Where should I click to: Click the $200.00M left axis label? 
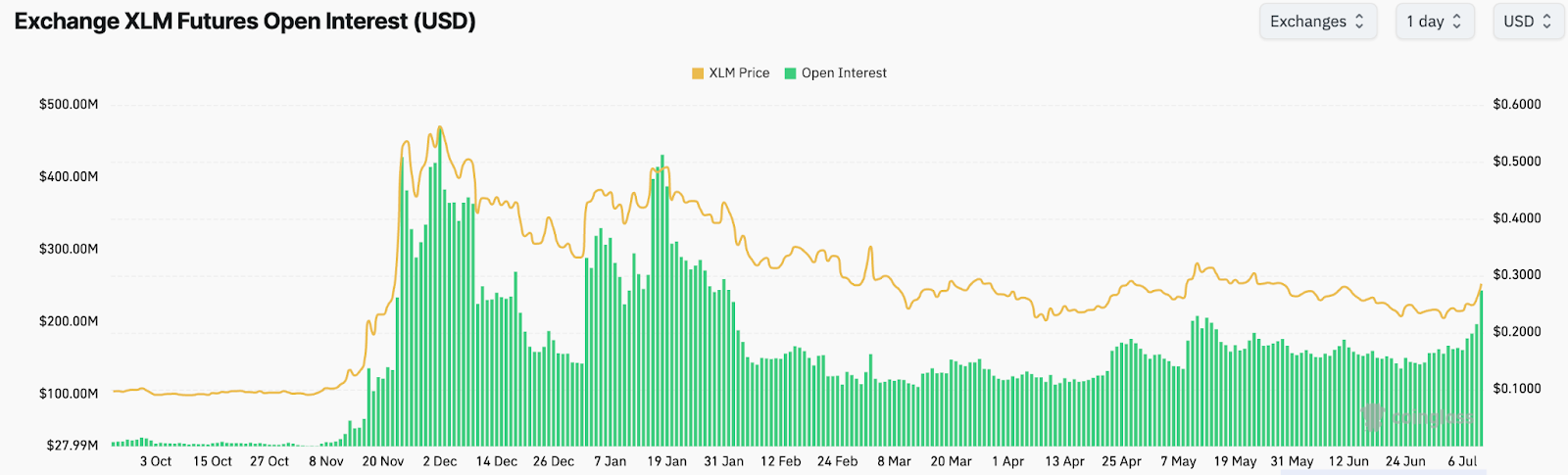click(x=69, y=322)
